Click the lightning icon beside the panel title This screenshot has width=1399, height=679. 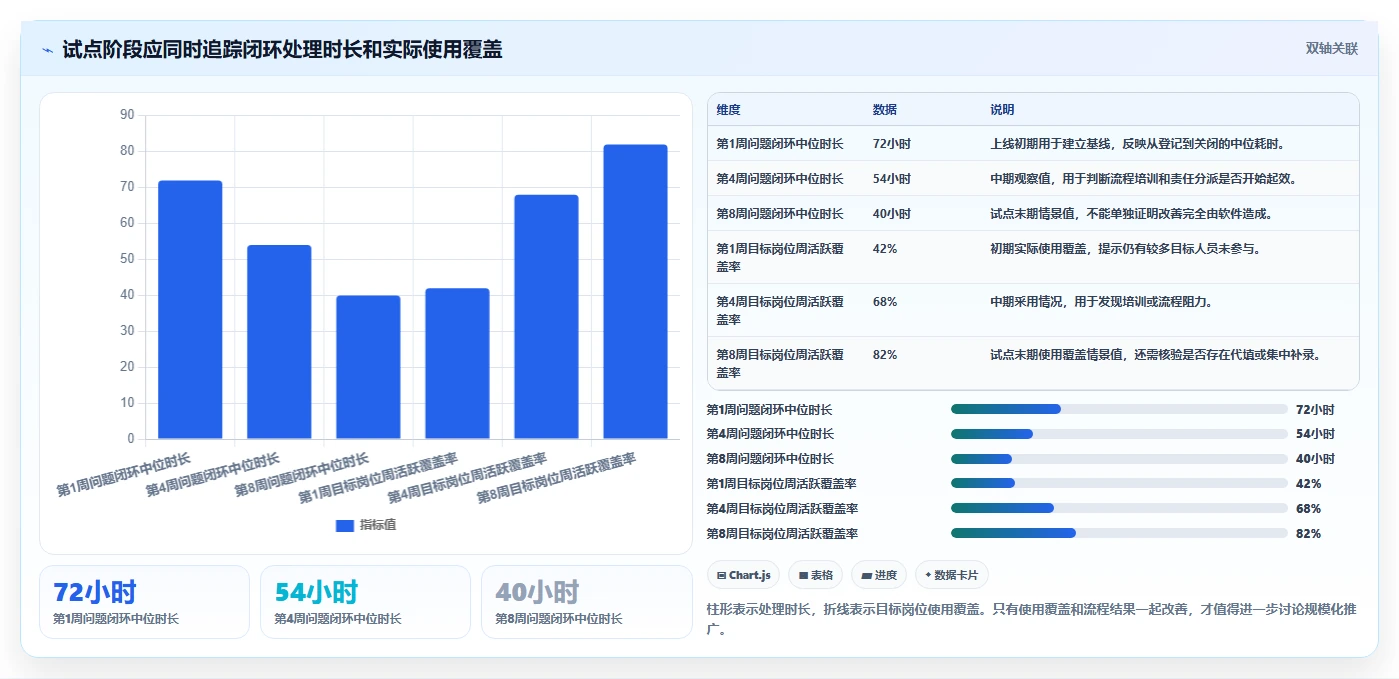[47, 50]
